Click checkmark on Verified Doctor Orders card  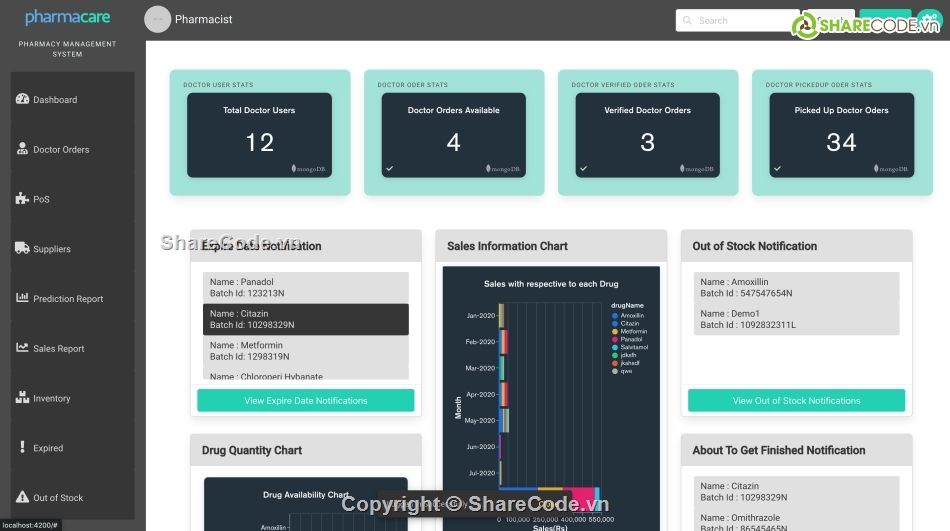tap(583, 169)
